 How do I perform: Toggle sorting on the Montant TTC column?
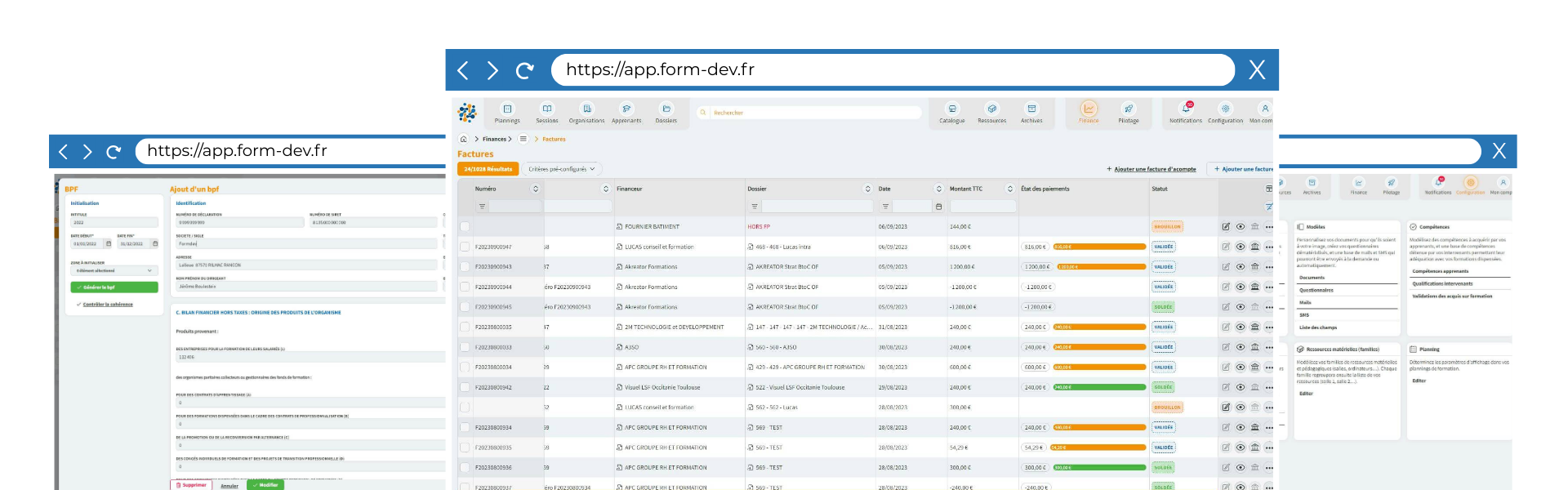[1009, 189]
